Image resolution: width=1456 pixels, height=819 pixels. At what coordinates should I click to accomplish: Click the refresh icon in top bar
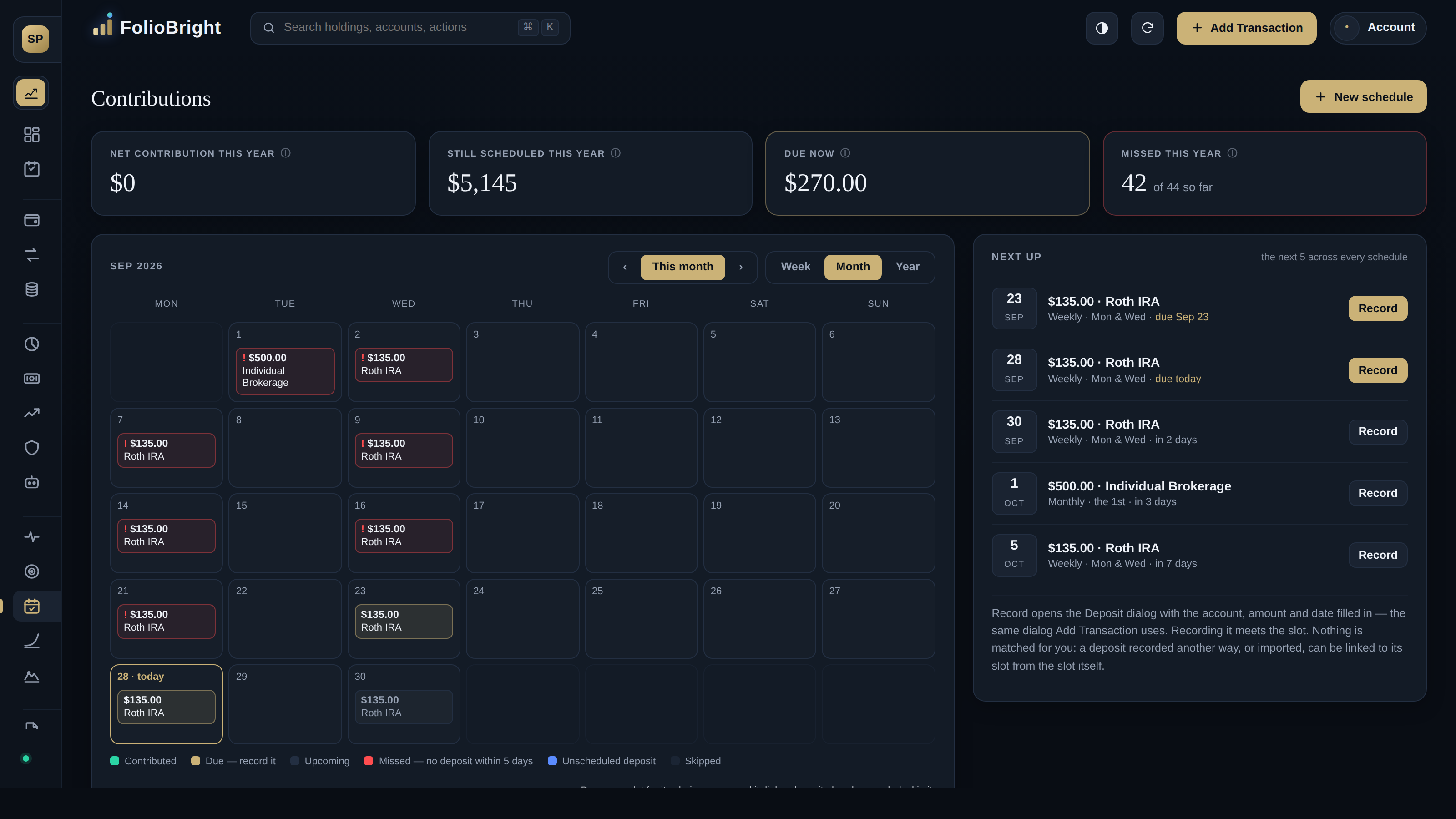[1147, 28]
